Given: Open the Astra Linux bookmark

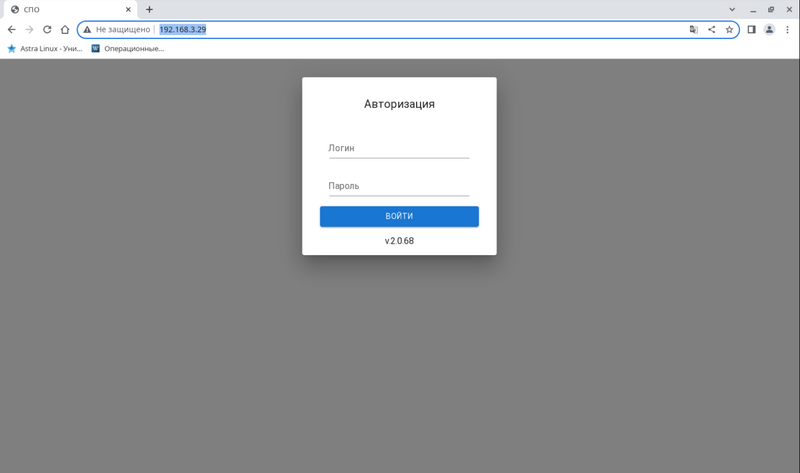Looking at the screenshot, I should [45, 48].
